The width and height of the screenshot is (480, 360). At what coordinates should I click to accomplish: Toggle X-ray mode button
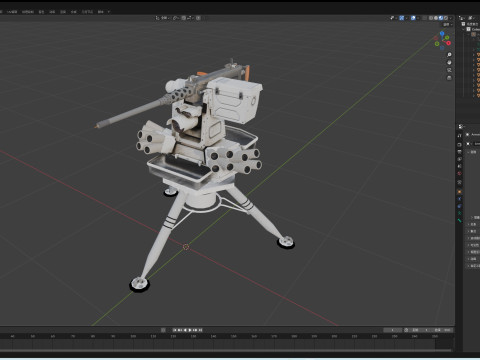[x=424, y=18]
